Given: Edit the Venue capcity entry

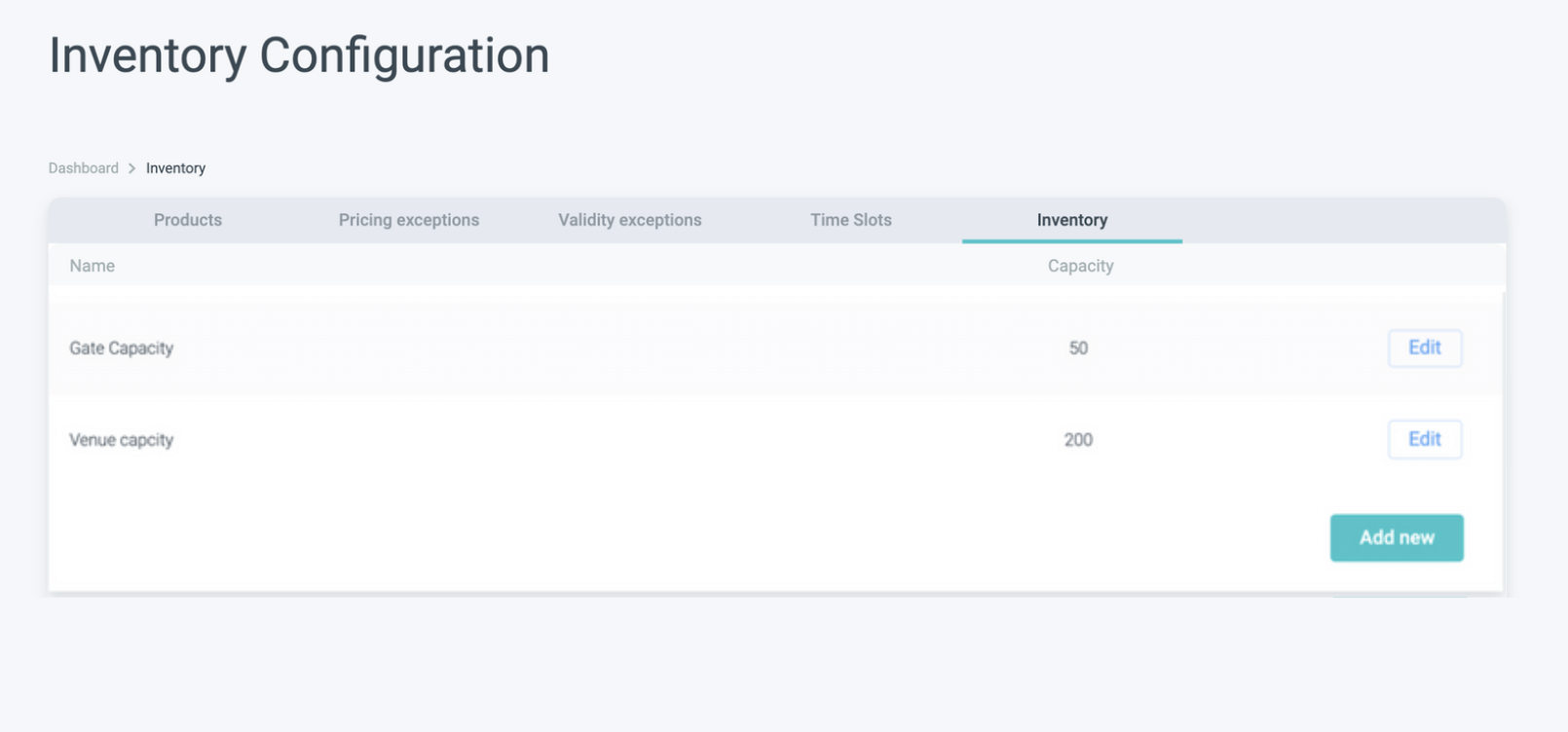Looking at the screenshot, I should point(1424,439).
